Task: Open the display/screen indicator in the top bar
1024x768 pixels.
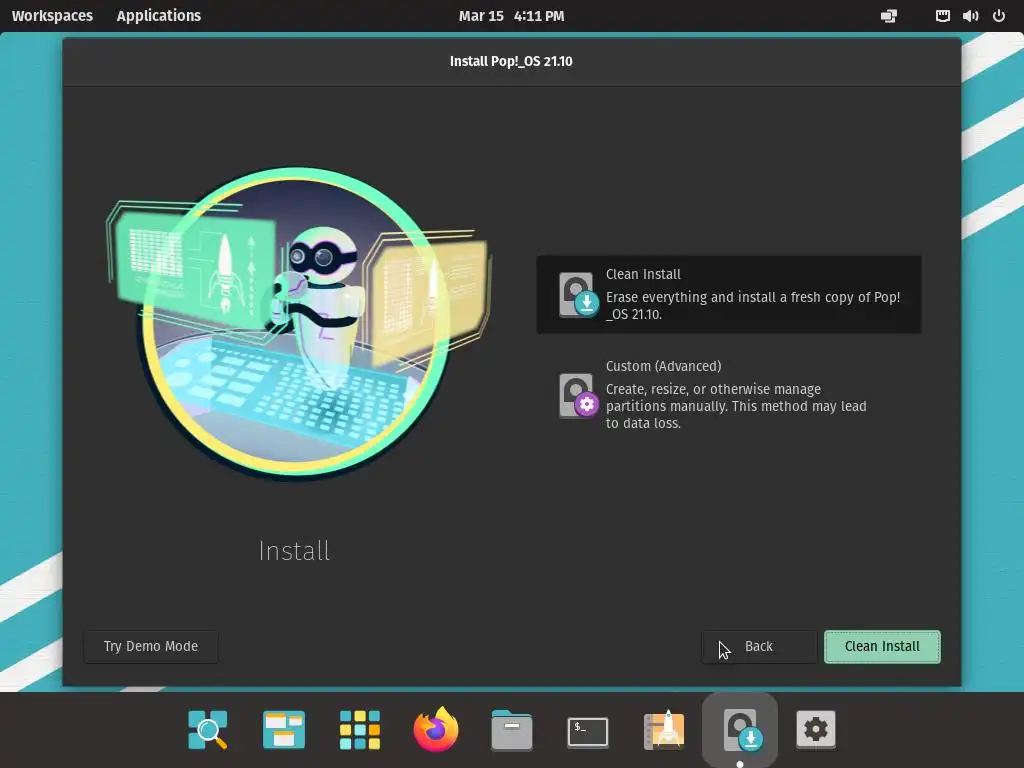Action: [889, 16]
